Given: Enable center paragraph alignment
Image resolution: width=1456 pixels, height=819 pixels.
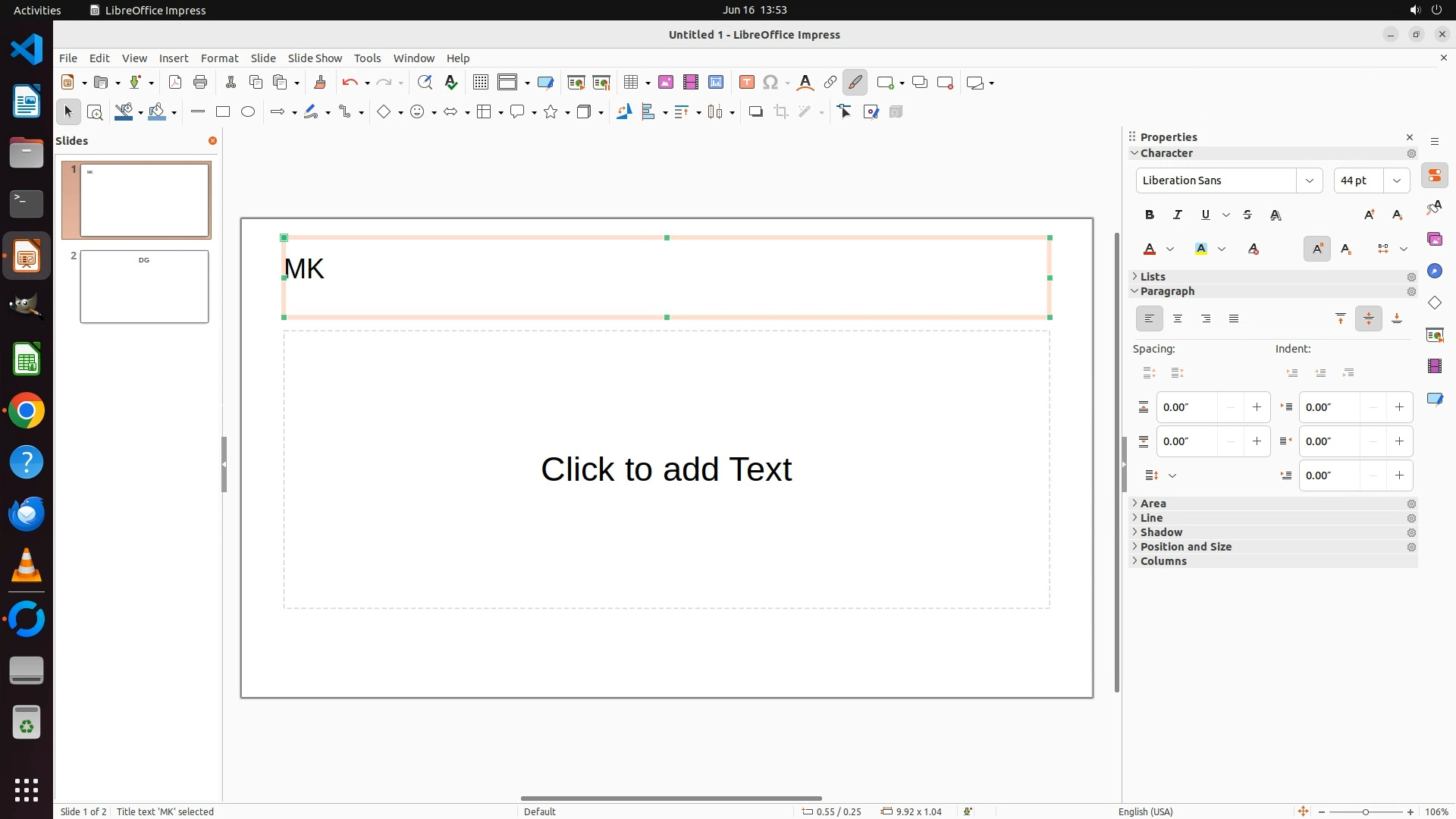Looking at the screenshot, I should point(1177,318).
